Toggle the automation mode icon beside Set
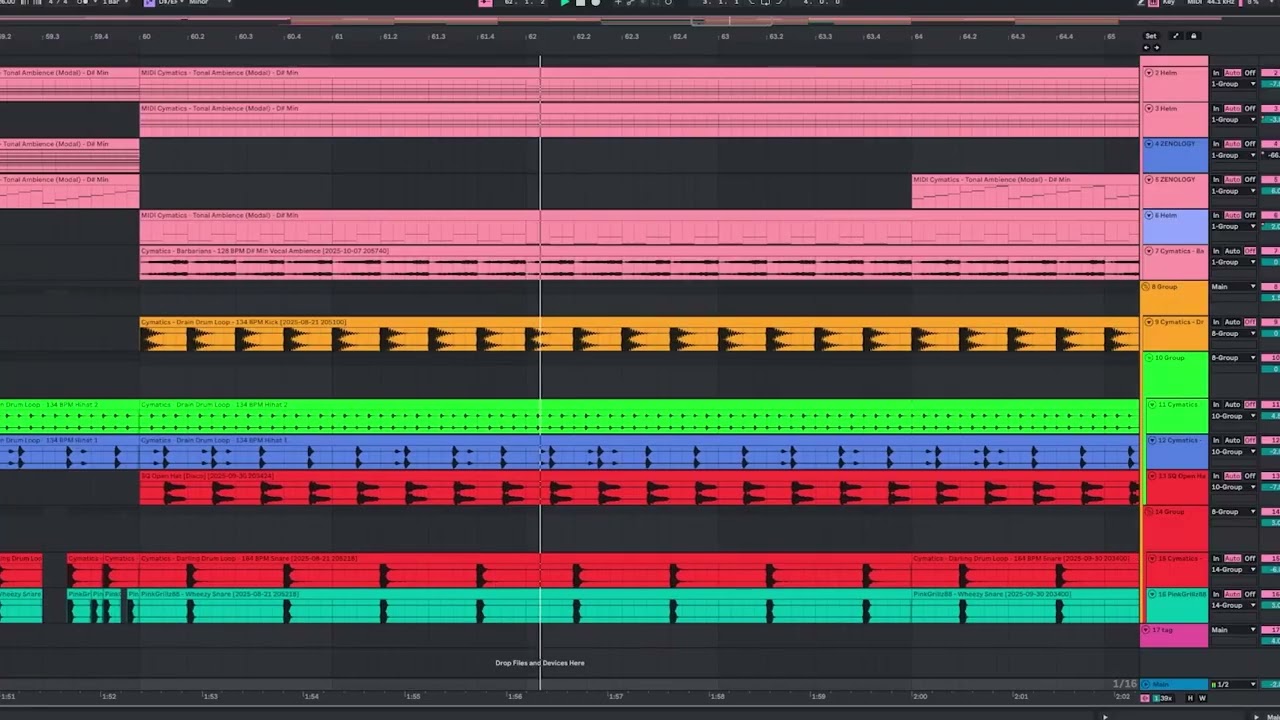 click(x=1176, y=36)
